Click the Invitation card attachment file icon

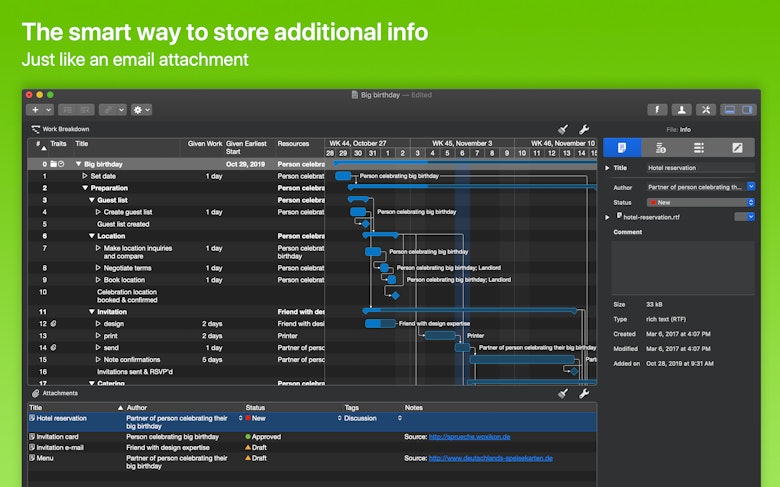pos(32,437)
